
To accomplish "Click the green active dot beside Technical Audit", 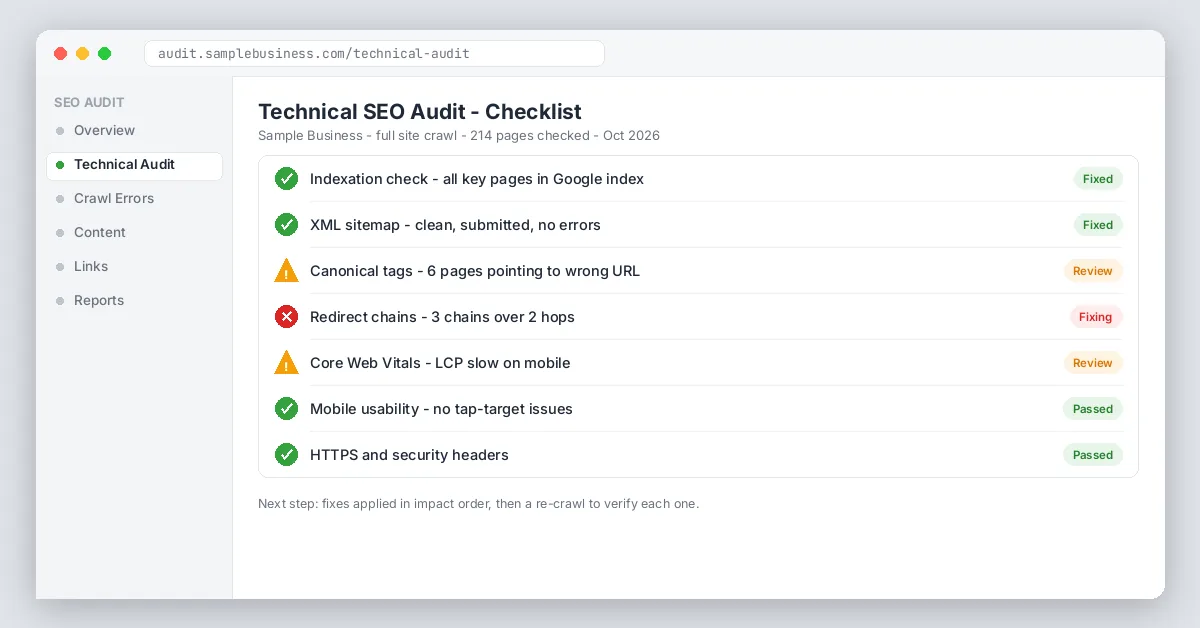I will pyautogui.click(x=60, y=165).
